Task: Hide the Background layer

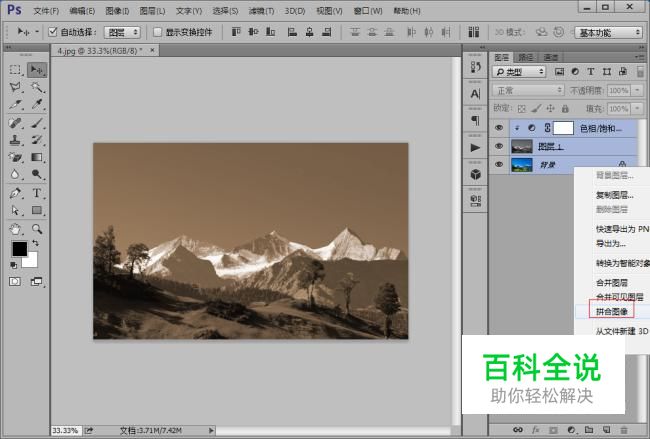Action: tap(499, 164)
